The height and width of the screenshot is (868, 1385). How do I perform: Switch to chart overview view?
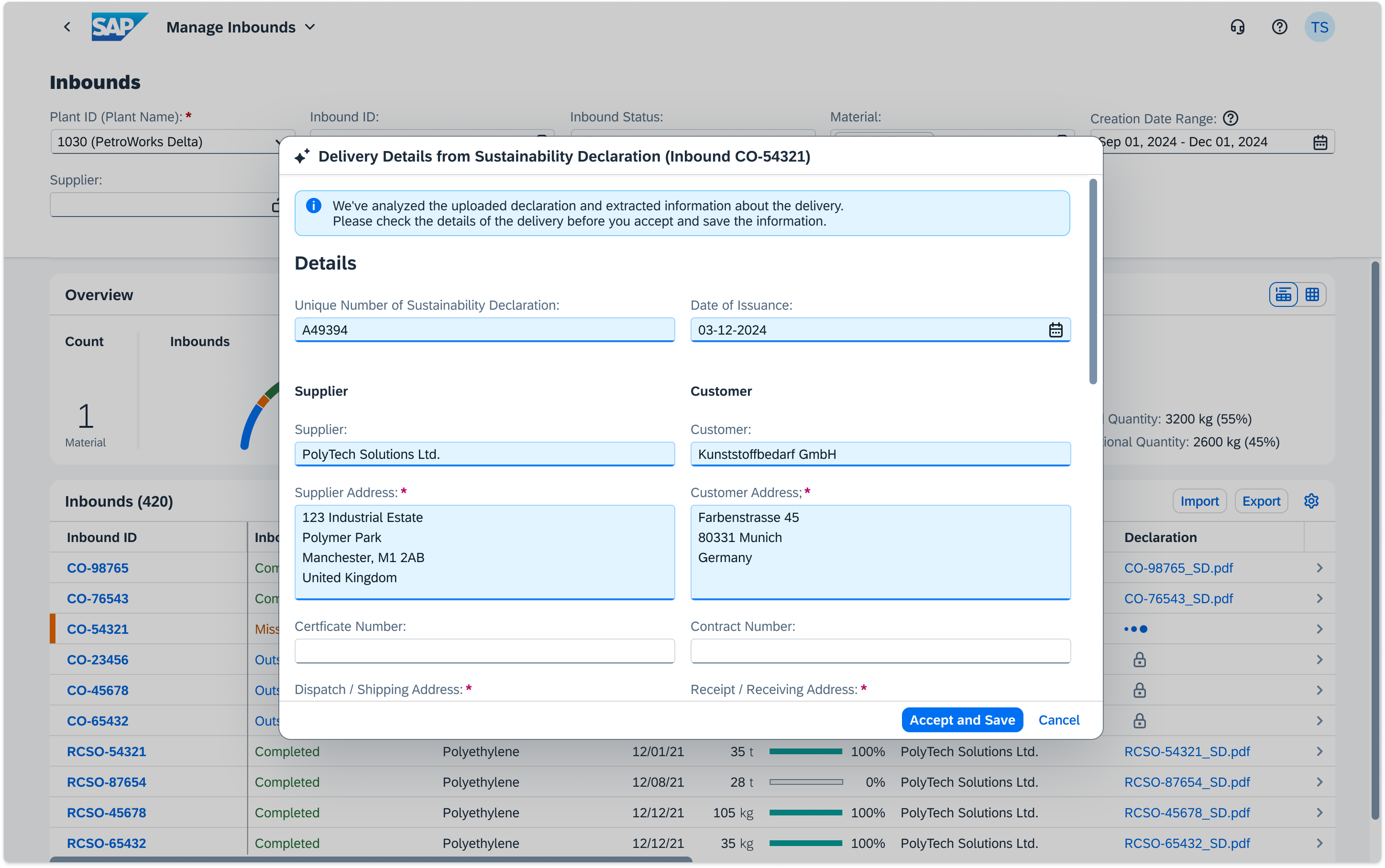1283,295
